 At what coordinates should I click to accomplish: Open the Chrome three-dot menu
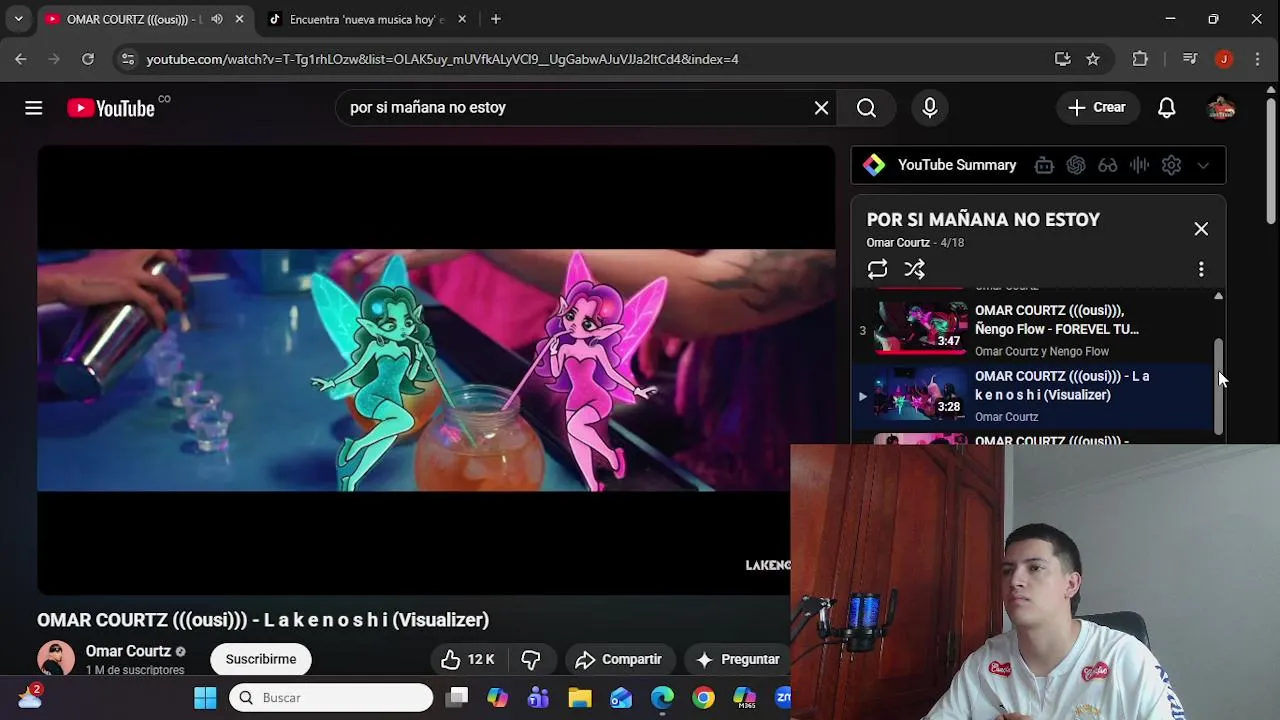[1257, 59]
